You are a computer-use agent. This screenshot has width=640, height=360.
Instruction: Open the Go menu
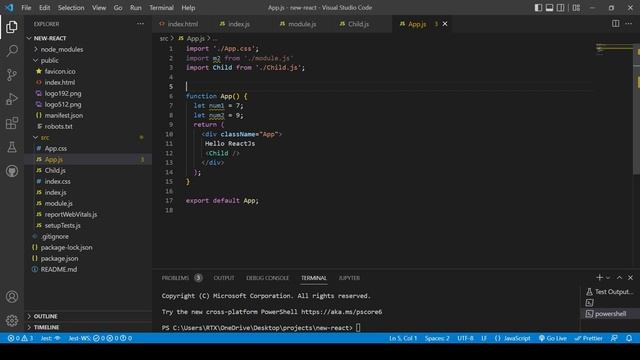pos(118,8)
